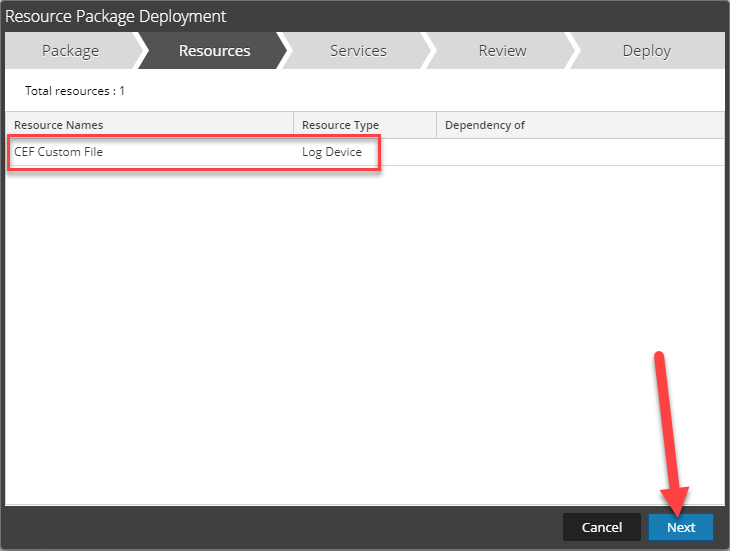Go to the Package wizard step
The height and width of the screenshot is (551, 730).
pos(70,51)
